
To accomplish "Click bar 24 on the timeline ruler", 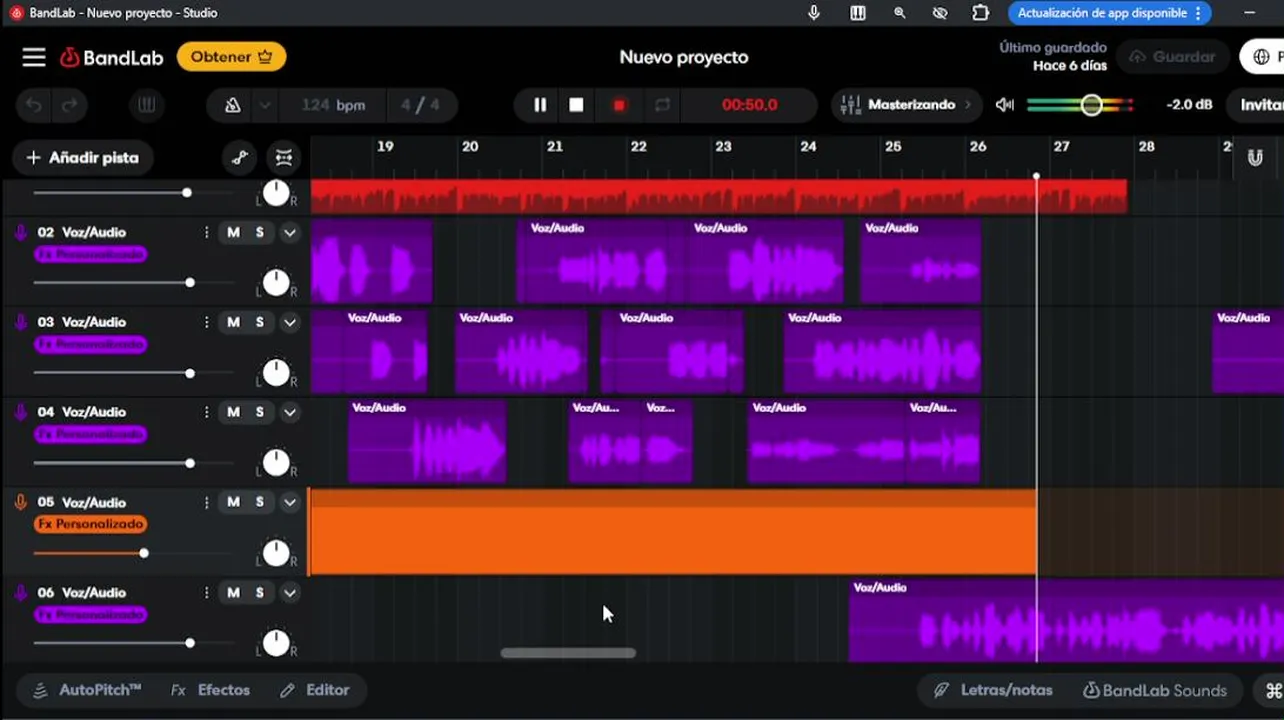I will pos(808,146).
